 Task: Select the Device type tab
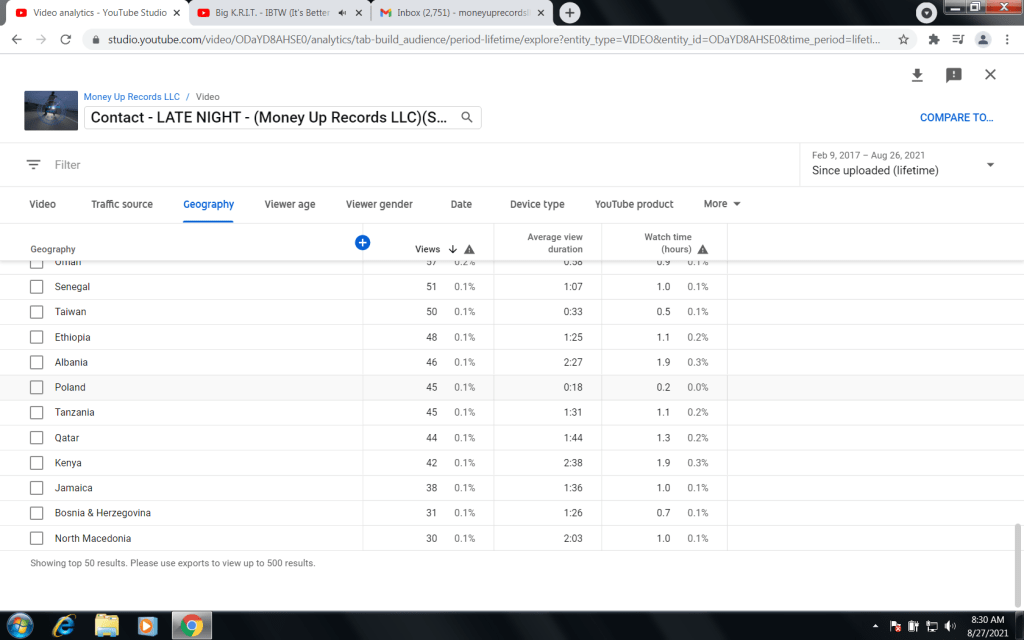[537, 204]
